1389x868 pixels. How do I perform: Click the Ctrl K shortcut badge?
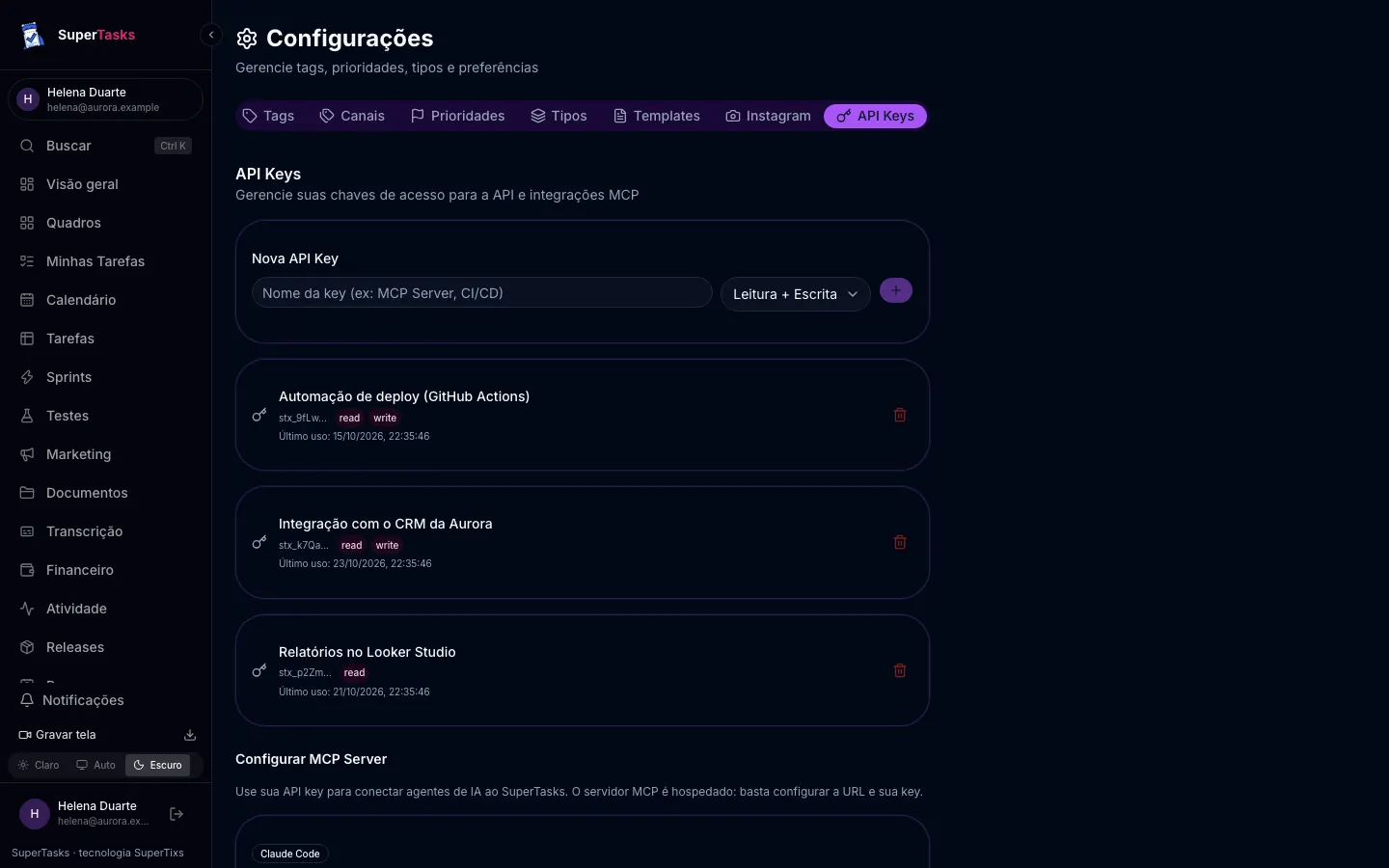click(x=174, y=146)
